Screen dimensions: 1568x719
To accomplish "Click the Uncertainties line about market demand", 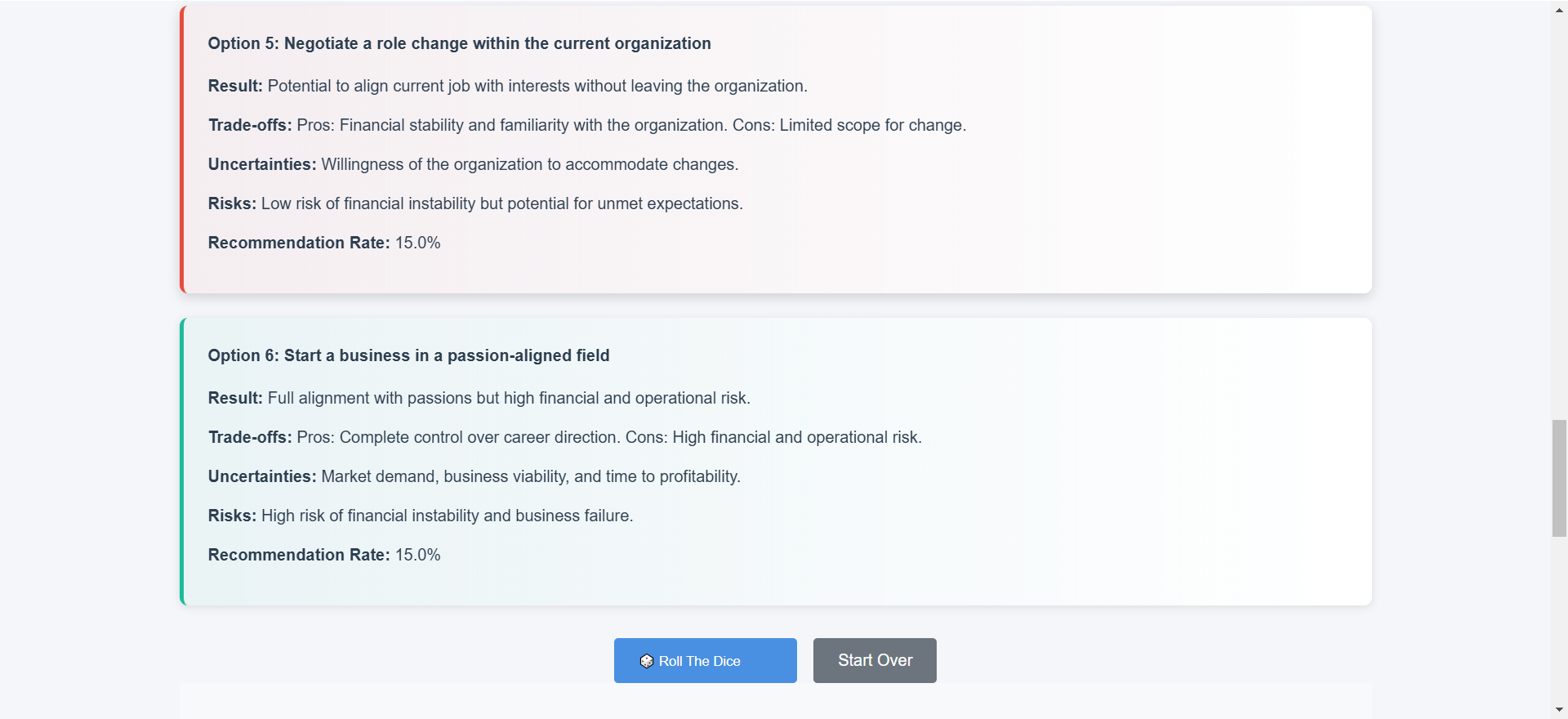I will point(474,476).
